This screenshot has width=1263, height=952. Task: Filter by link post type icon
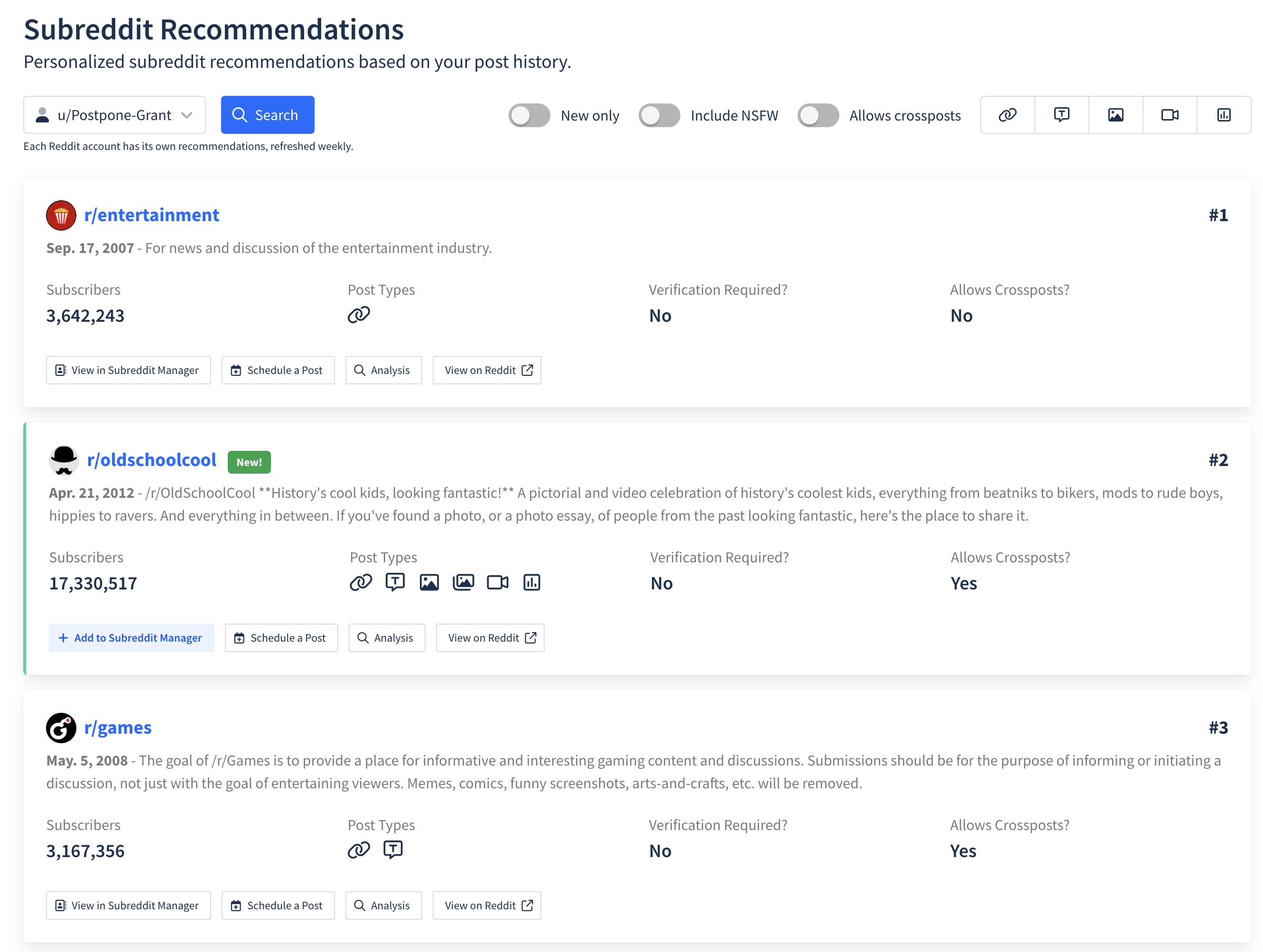(1007, 115)
